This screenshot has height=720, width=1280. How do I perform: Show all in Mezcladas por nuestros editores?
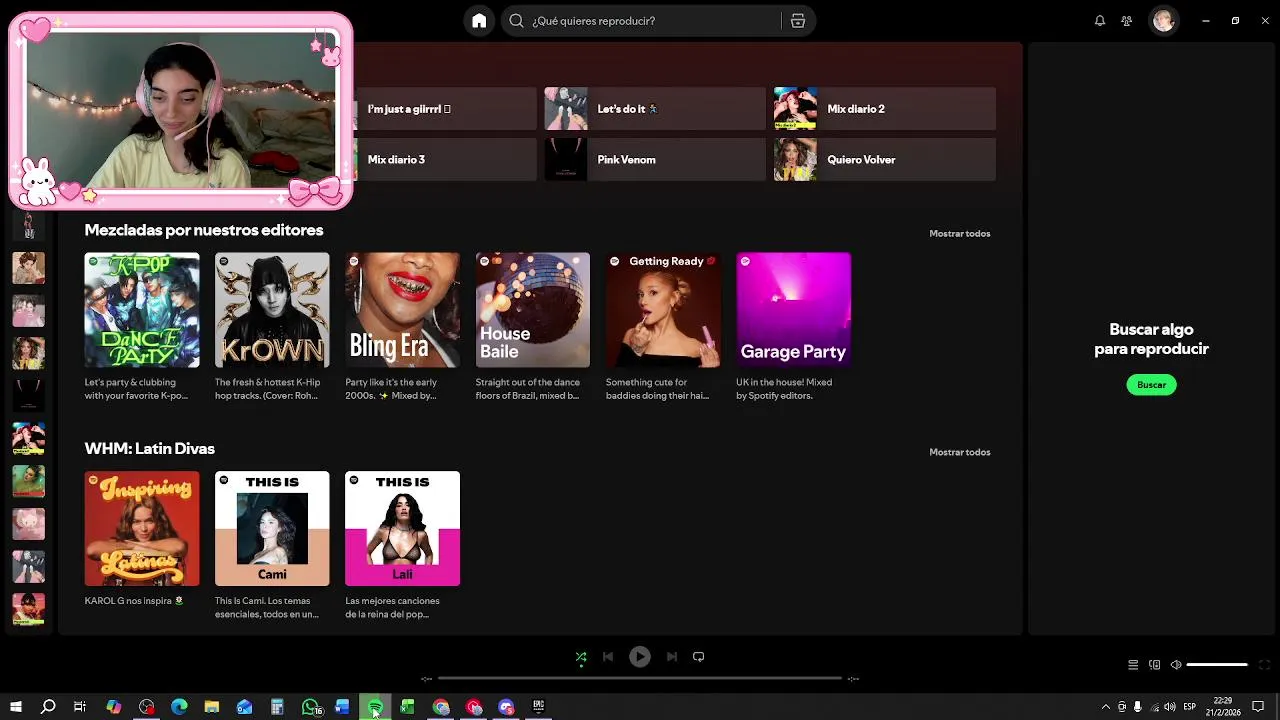[x=960, y=234]
